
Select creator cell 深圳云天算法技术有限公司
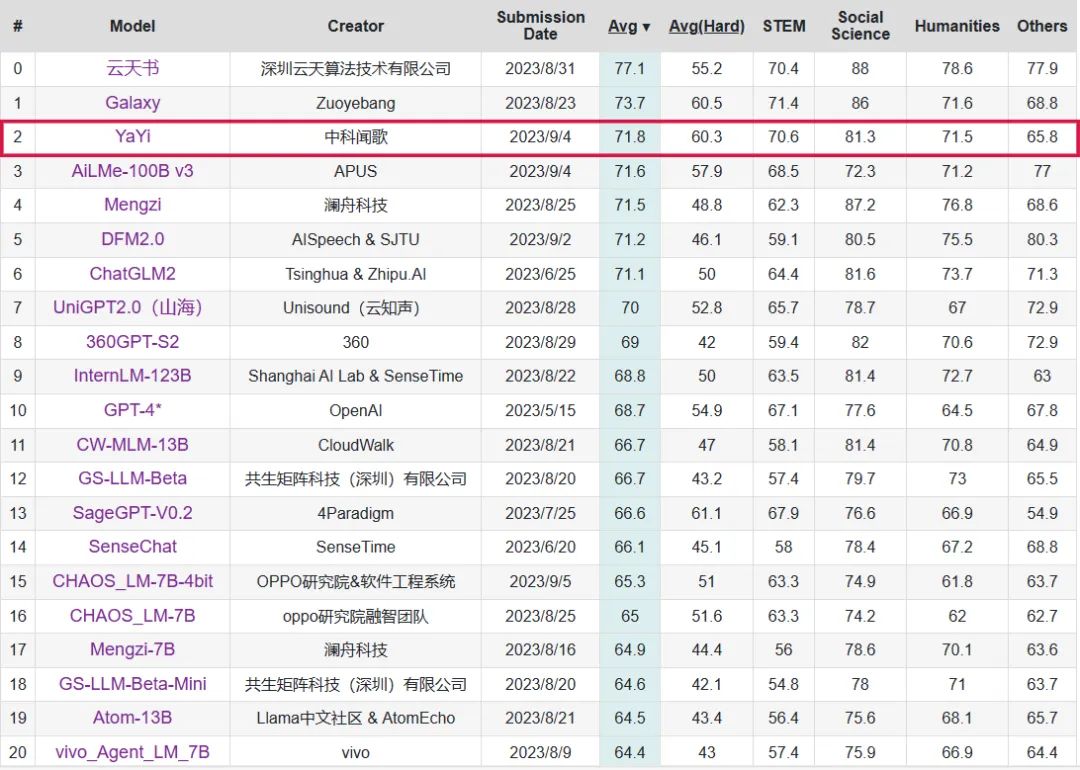coord(355,69)
